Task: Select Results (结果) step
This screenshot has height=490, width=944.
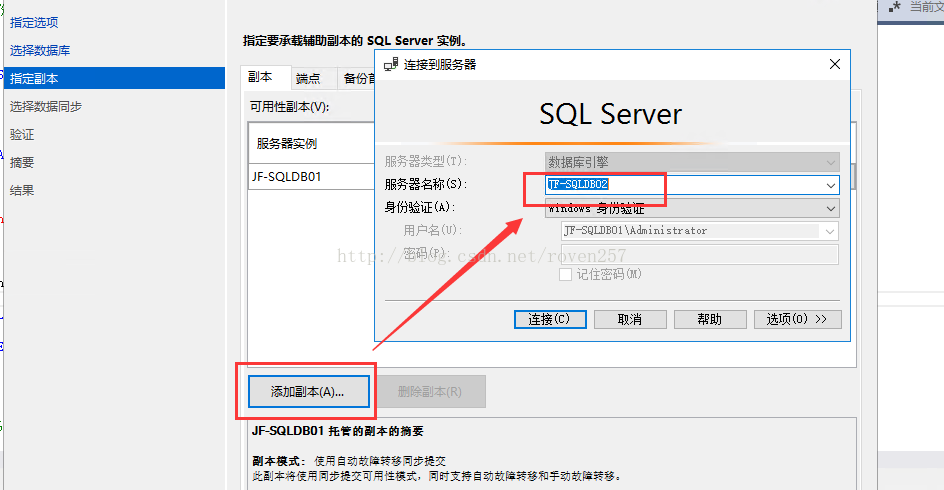Action: click(22, 190)
